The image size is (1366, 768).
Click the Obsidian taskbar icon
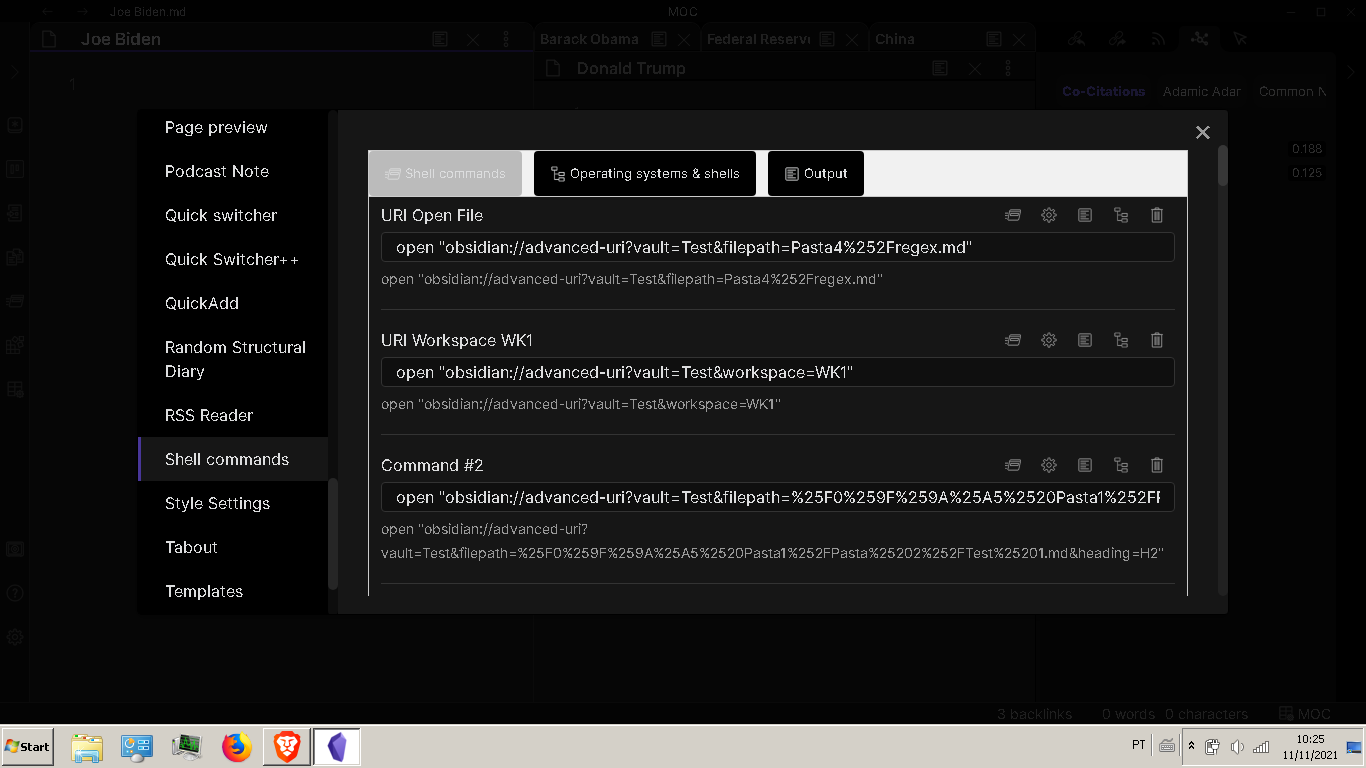tap(337, 747)
